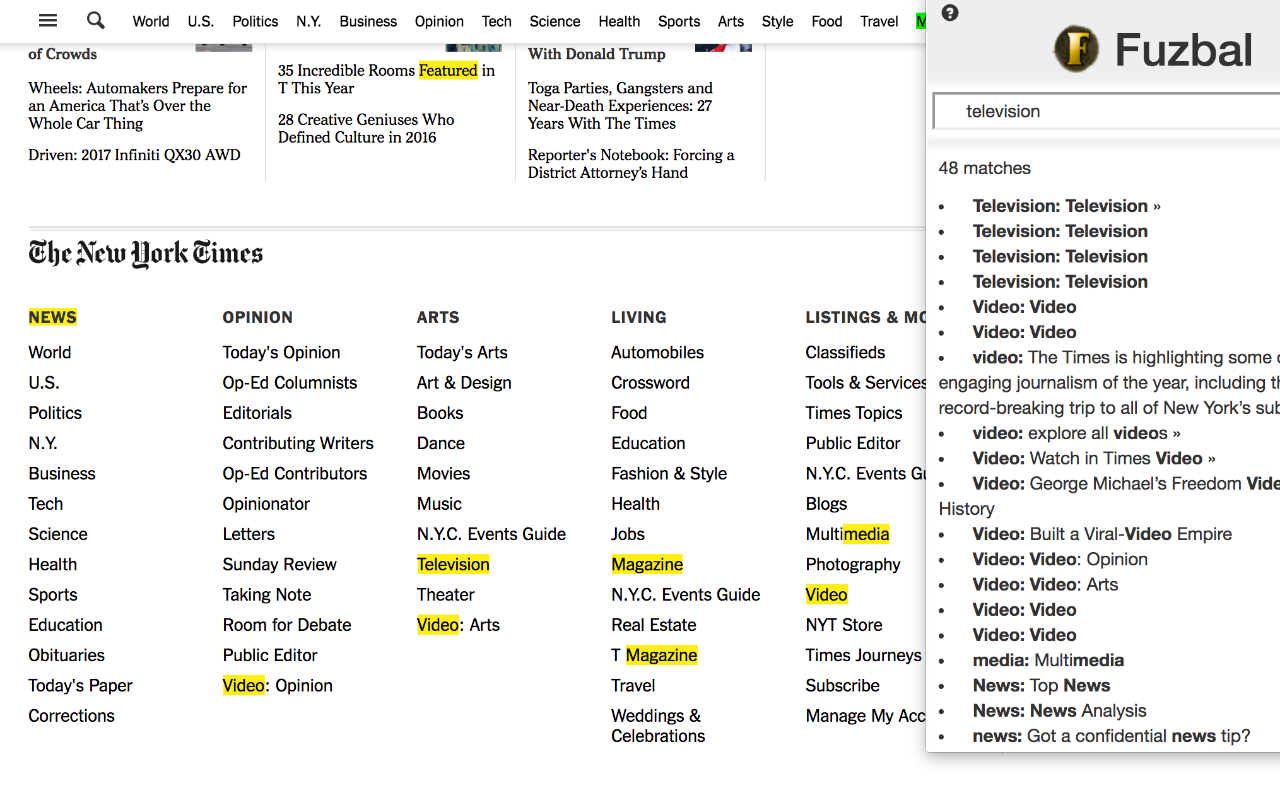Select 'Video: Built a Viral-Video Empire' match
This screenshot has height=800, width=1280.
1102,534
